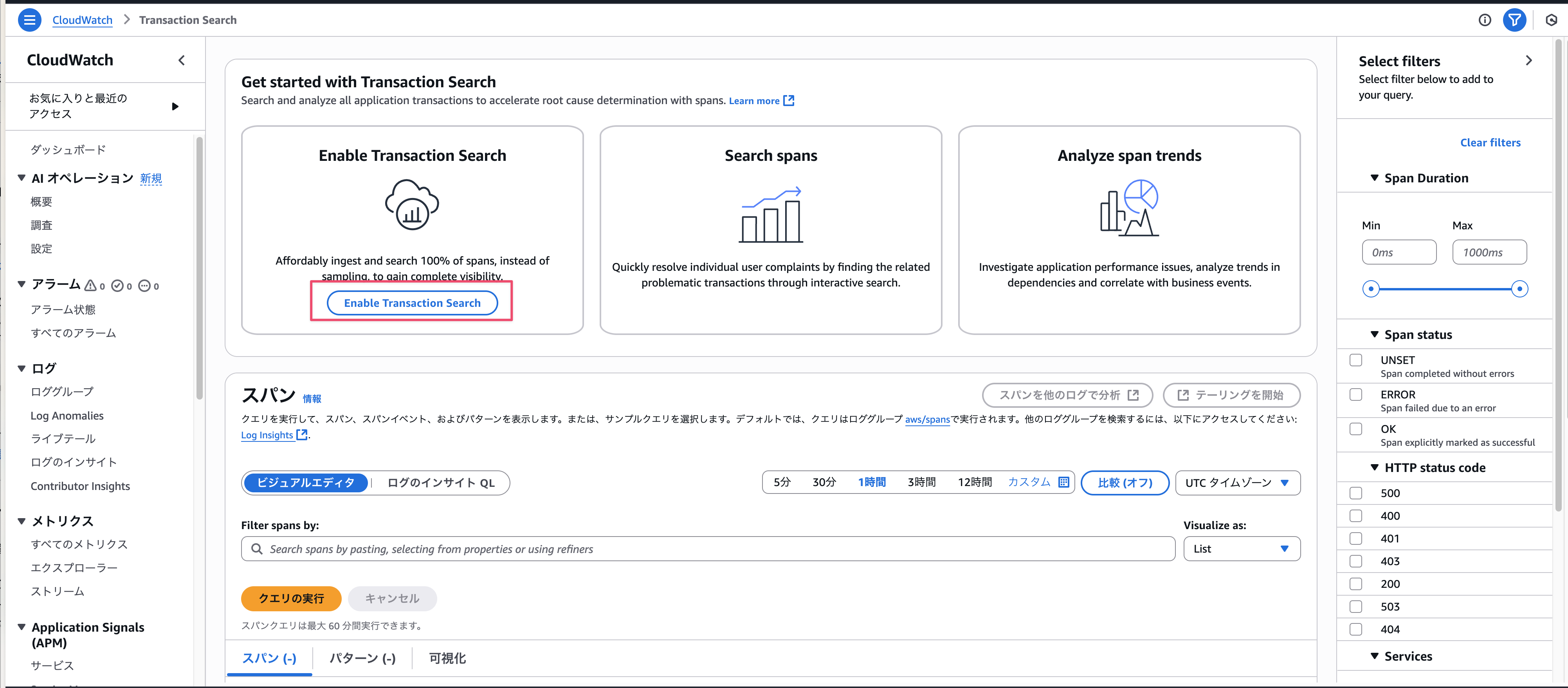
Task: Switch to the 可視化 tab
Action: [x=447, y=658]
